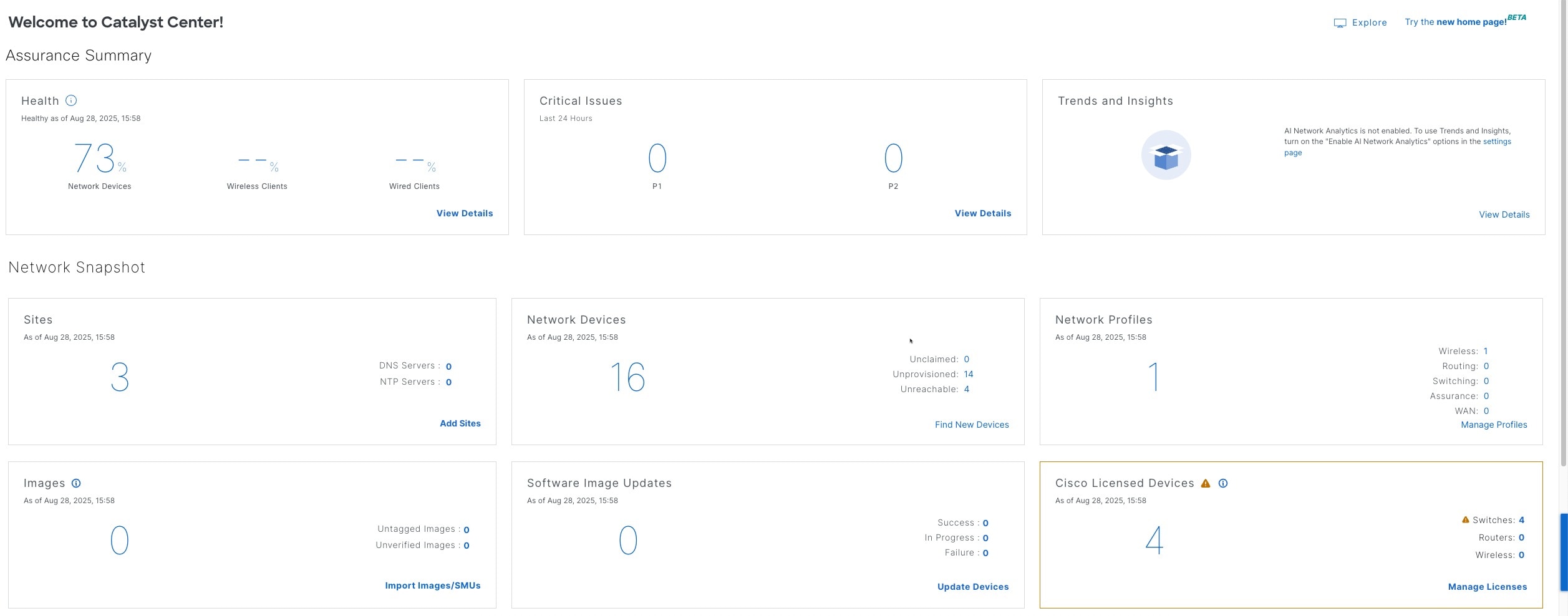Click Find New Devices
1568x616 pixels.
971,425
